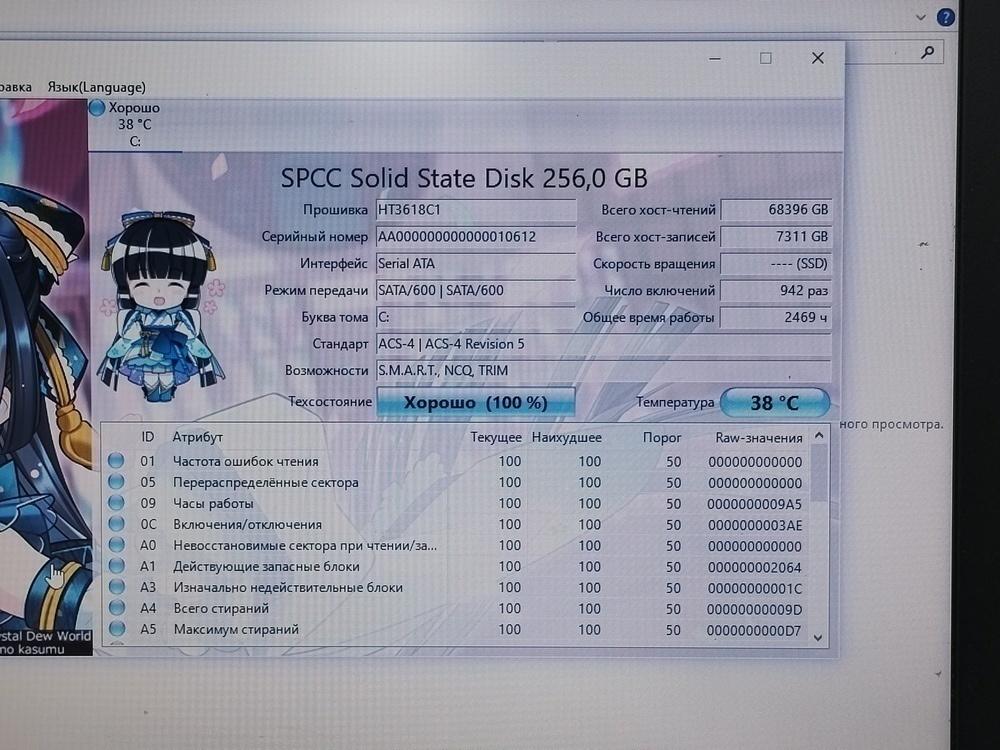The width and height of the screenshot is (1000, 750).
Task: Click the Атрибут column header
Action: point(198,437)
